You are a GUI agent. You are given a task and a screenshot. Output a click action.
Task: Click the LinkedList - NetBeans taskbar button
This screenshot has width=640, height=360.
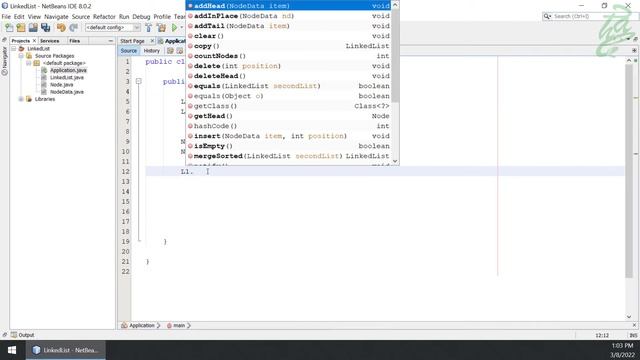(x=65, y=350)
